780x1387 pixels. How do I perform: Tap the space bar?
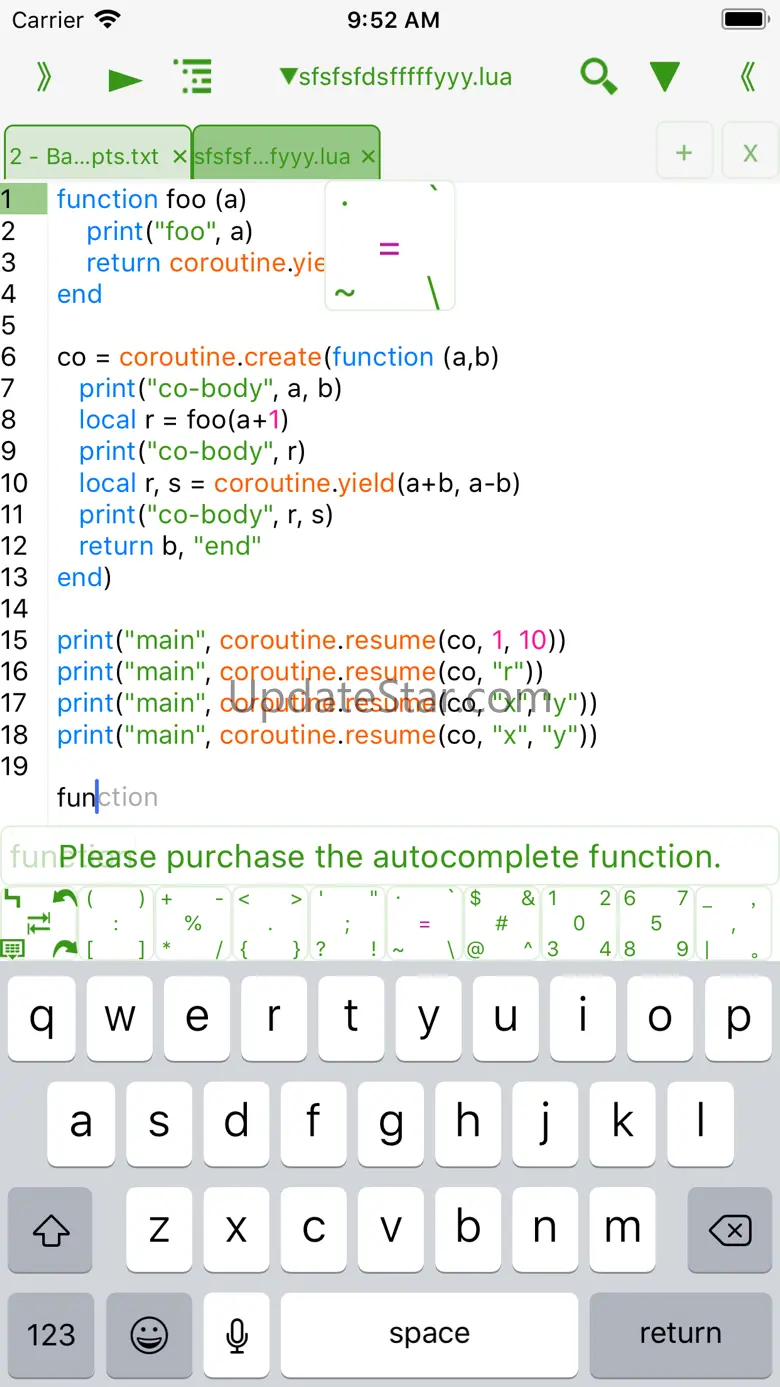(430, 1334)
